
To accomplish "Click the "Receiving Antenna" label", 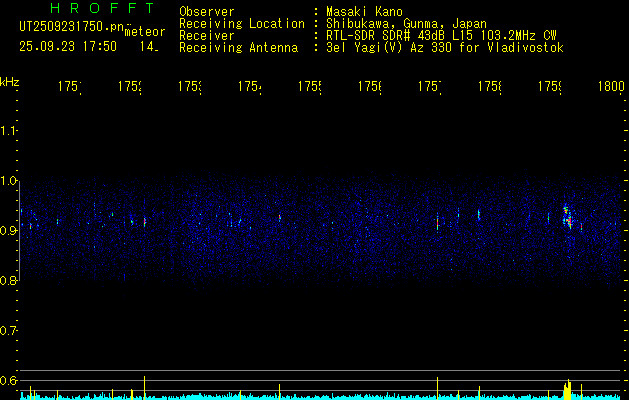I will [x=239, y=48].
